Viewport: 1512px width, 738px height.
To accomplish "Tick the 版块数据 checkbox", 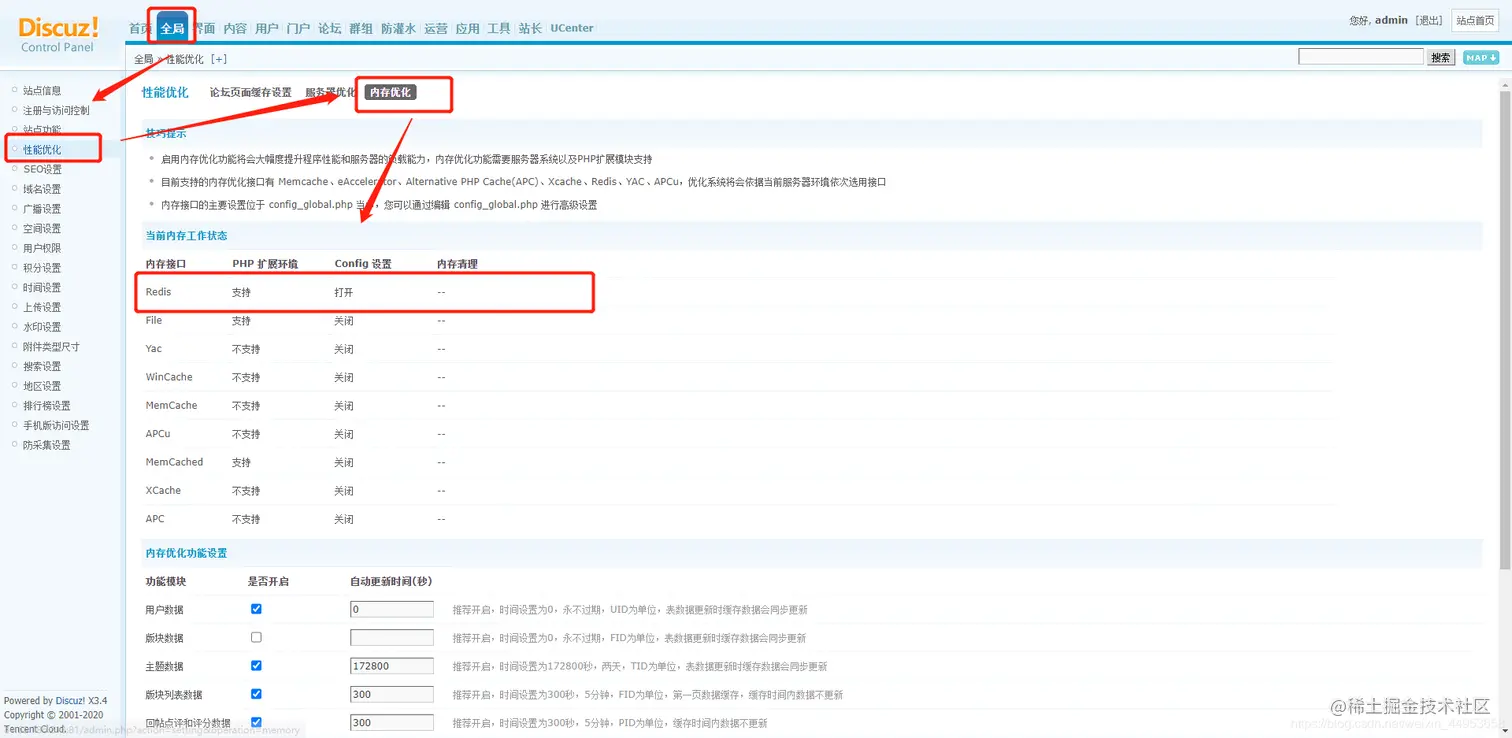I will [256, 637].
